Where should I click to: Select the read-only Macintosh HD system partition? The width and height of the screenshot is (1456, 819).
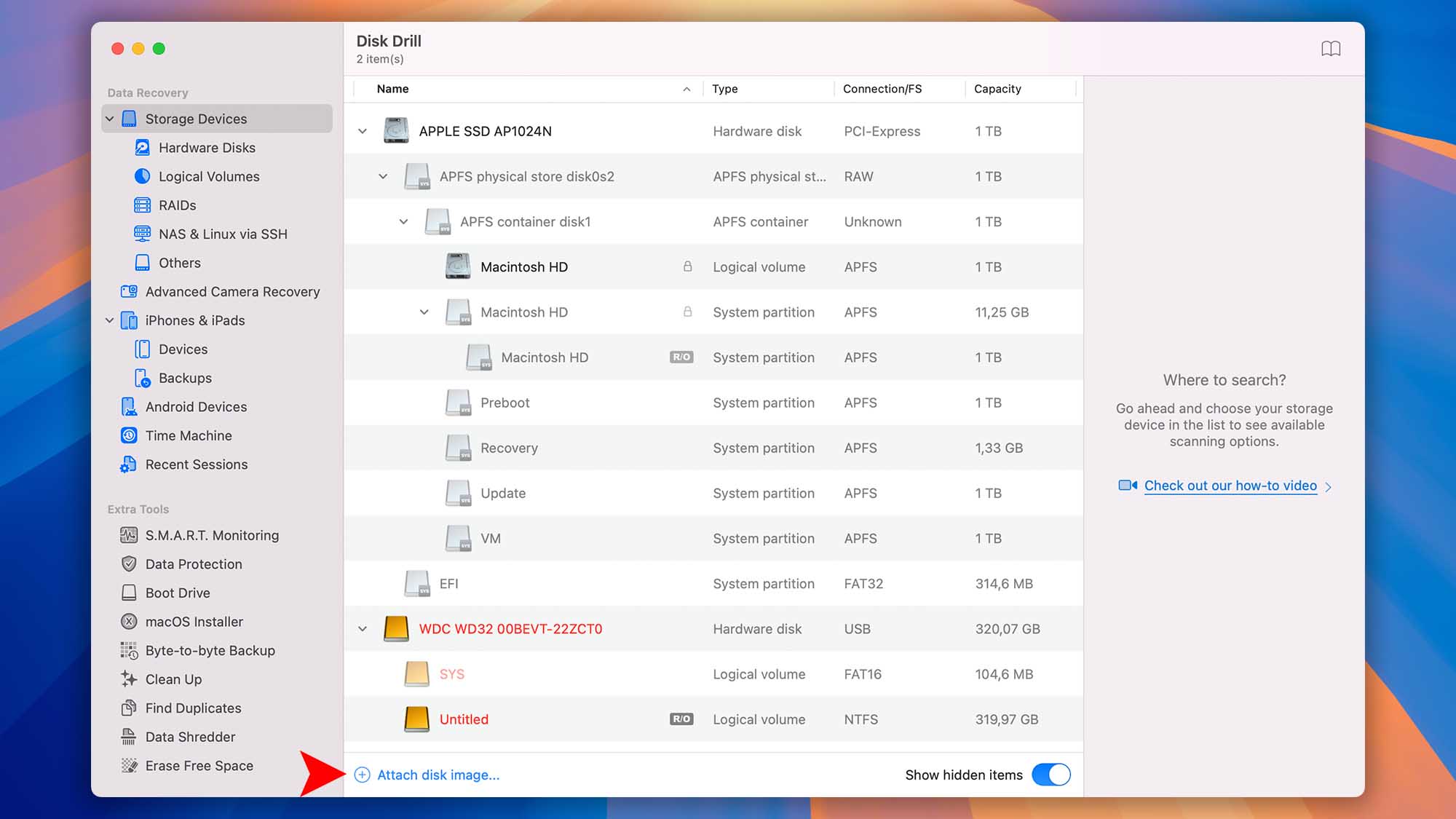[713, 357]
